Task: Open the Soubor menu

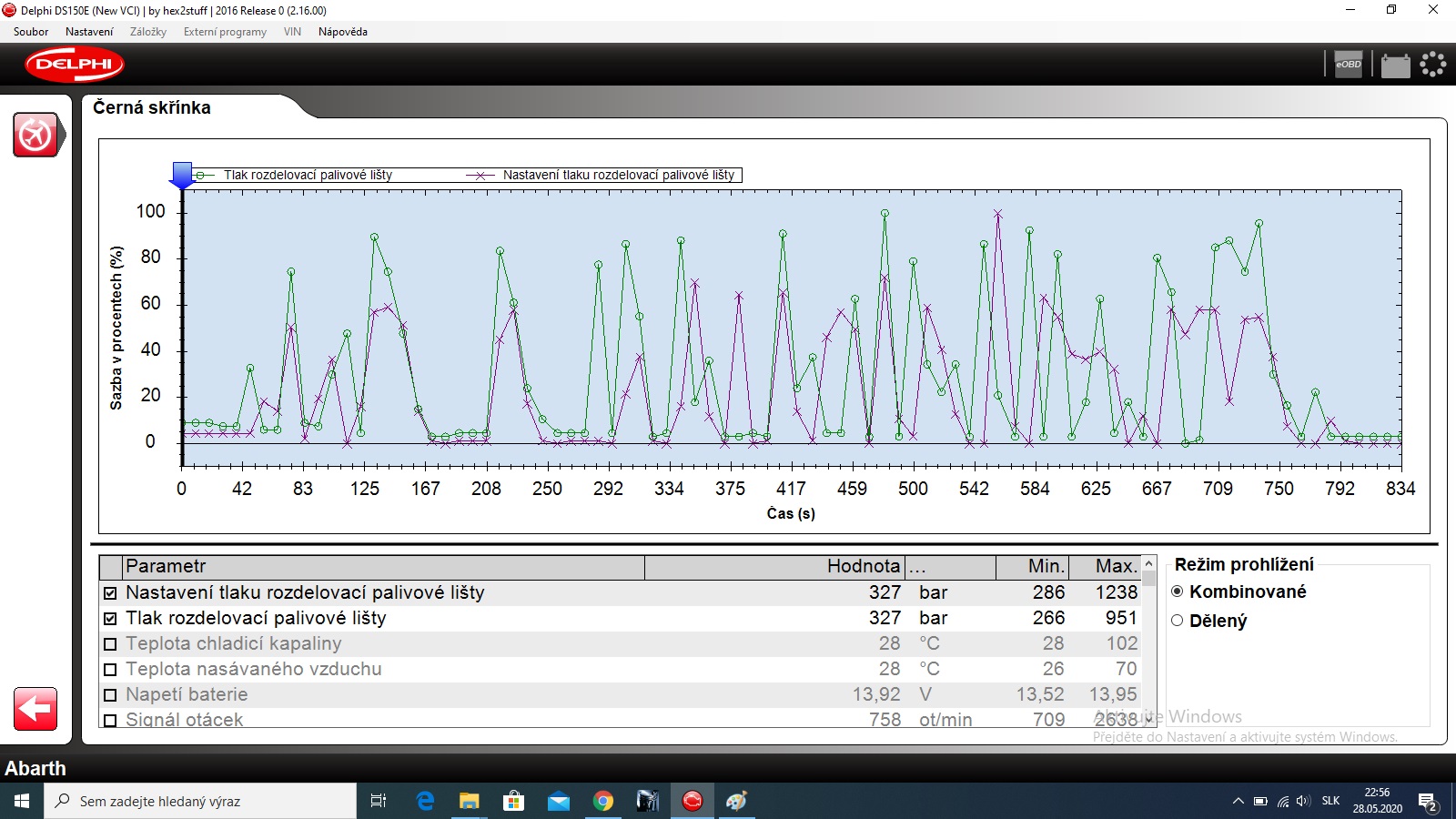Action: [31, 32]
